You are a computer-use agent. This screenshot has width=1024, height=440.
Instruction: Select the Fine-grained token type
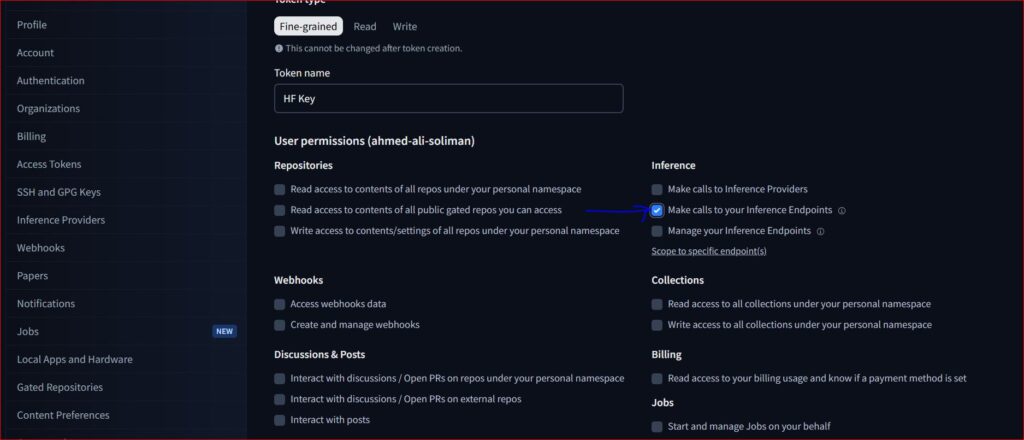click(x=308, y=27)
